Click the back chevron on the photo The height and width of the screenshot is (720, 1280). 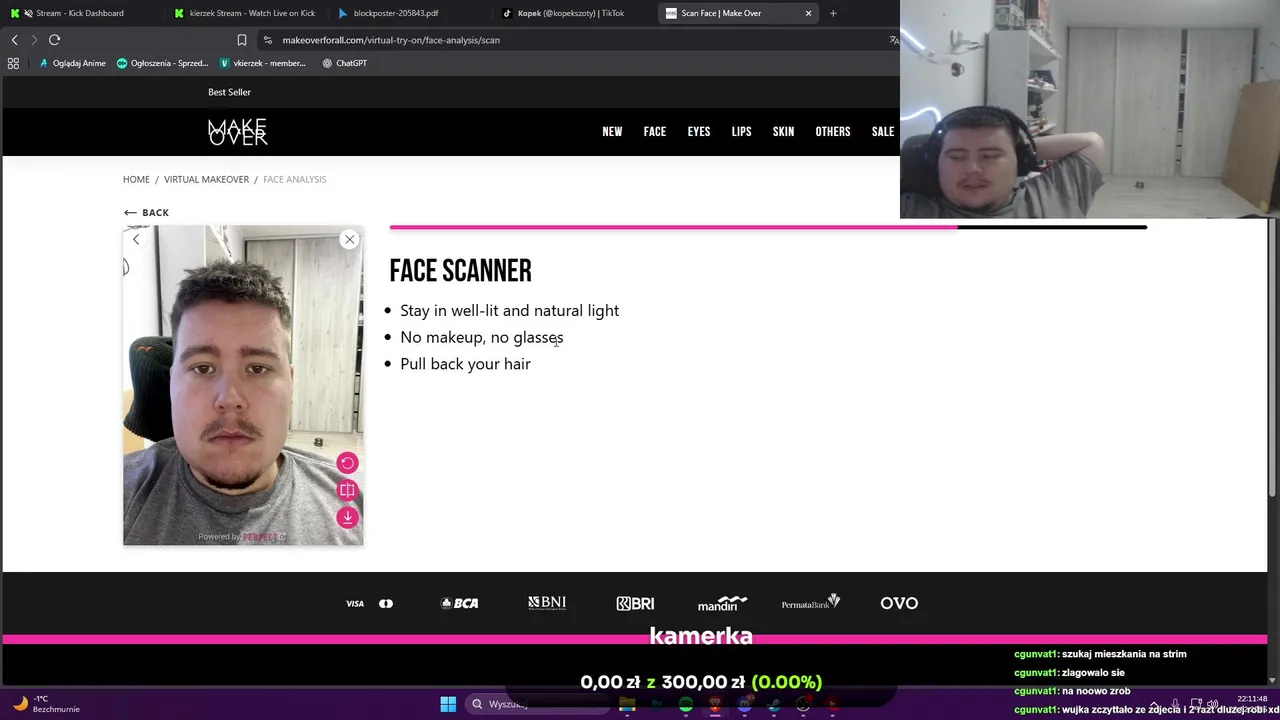(136, 239)
